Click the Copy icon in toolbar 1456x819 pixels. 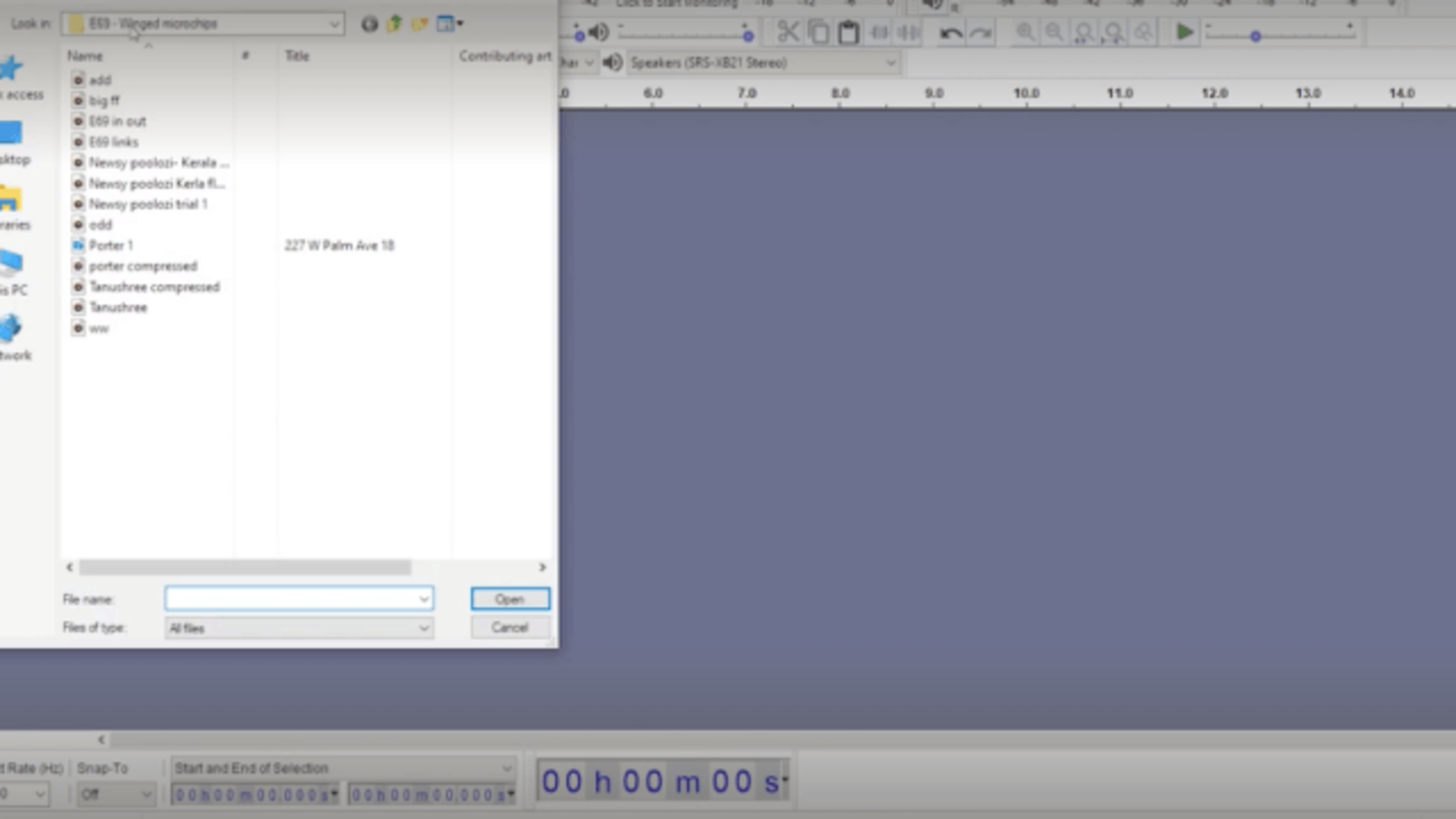(818, 32)
